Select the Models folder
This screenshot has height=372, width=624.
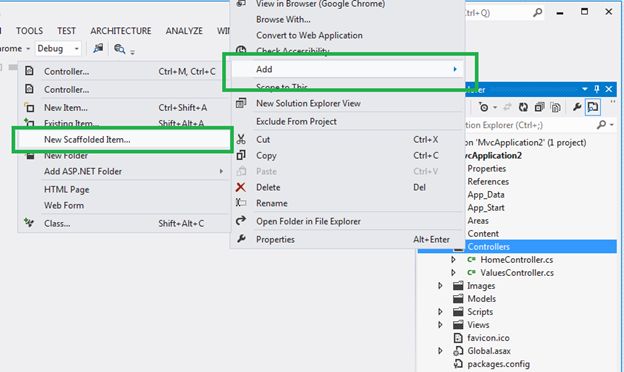click(481, 299)
